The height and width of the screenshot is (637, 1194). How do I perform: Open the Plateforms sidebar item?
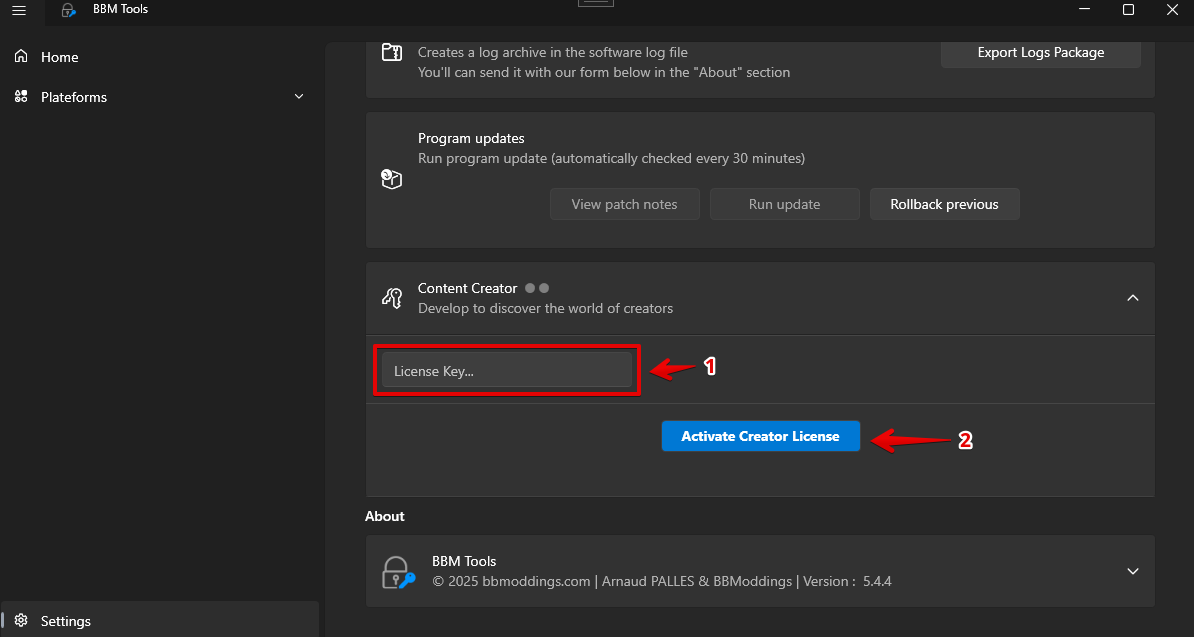pos(74,97)
